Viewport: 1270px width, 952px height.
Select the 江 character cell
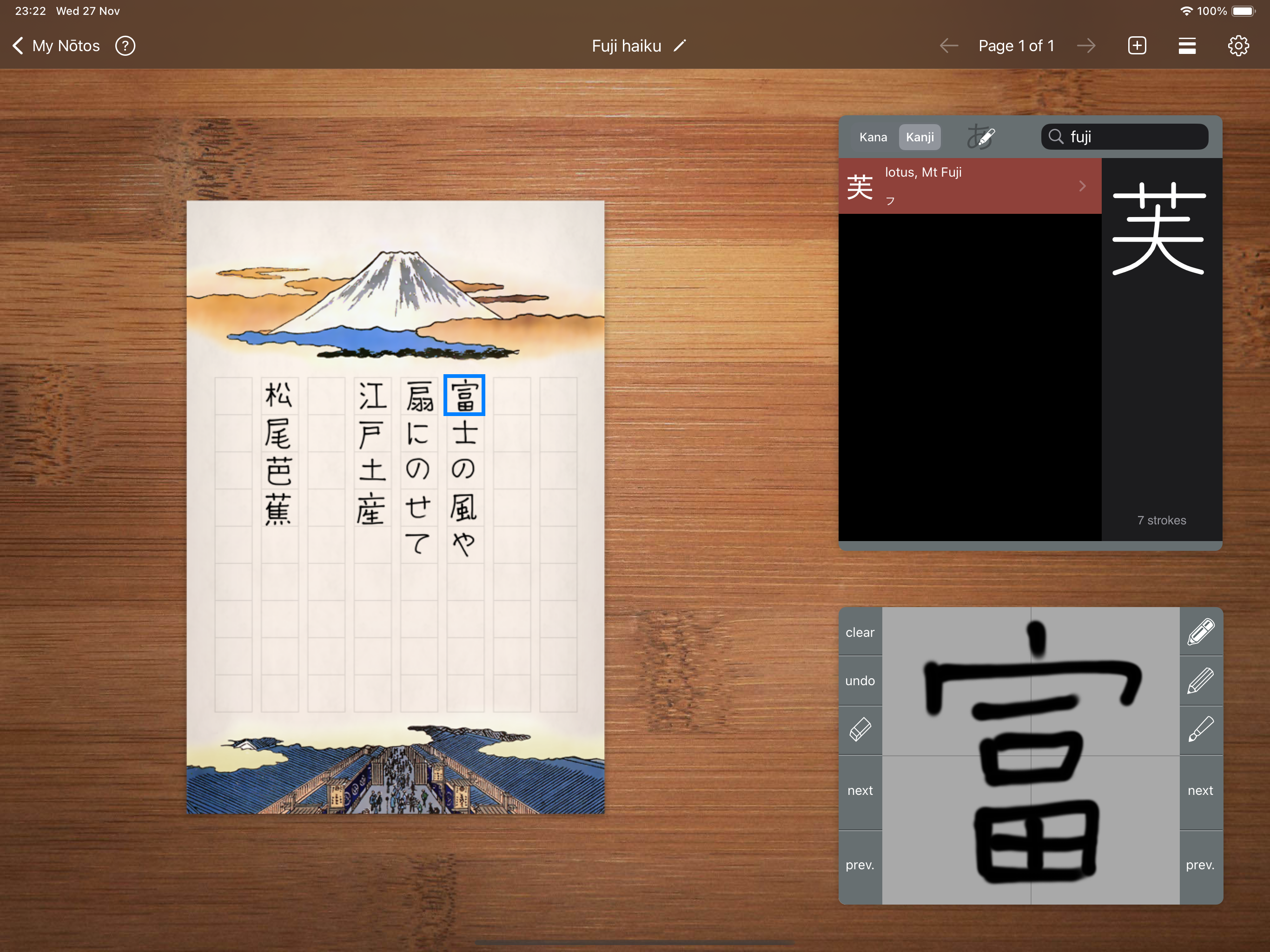point(372,396)
